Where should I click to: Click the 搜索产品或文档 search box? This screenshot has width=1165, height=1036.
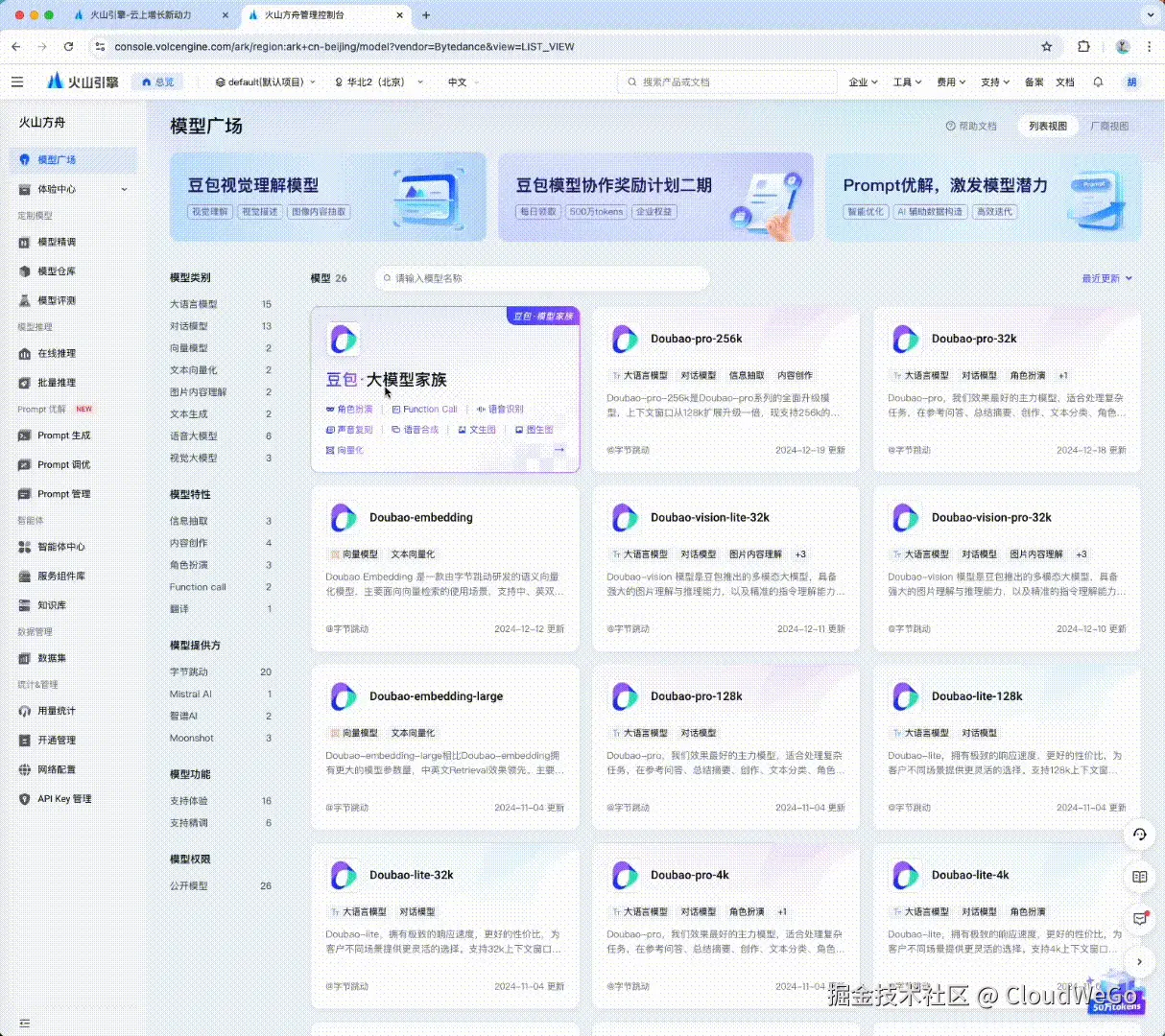pyautogui.click(x=727, y=82)
